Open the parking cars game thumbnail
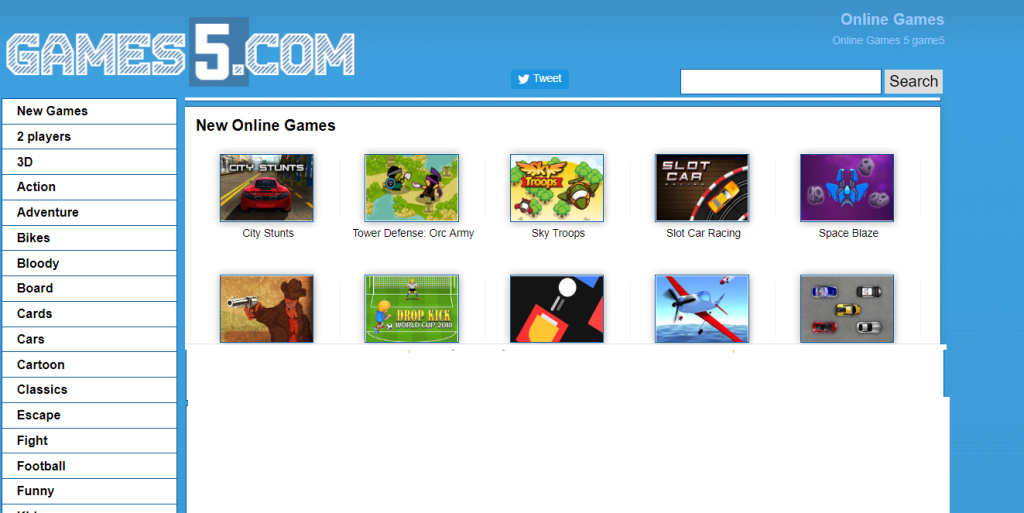This screenshot has height=513, width=1024. 847,309
